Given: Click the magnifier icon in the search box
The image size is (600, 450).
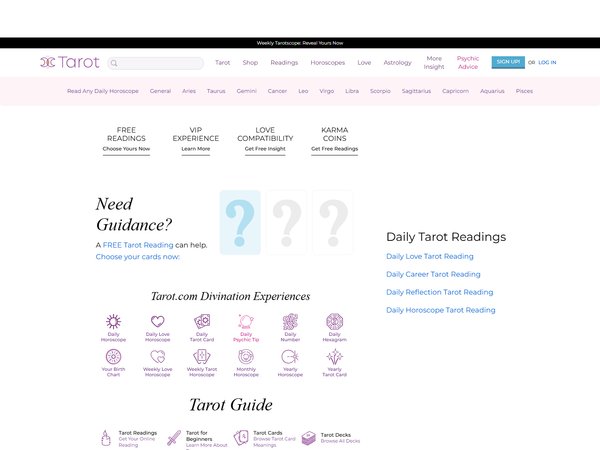Looking at the screenshot, I should pos(114,63).
